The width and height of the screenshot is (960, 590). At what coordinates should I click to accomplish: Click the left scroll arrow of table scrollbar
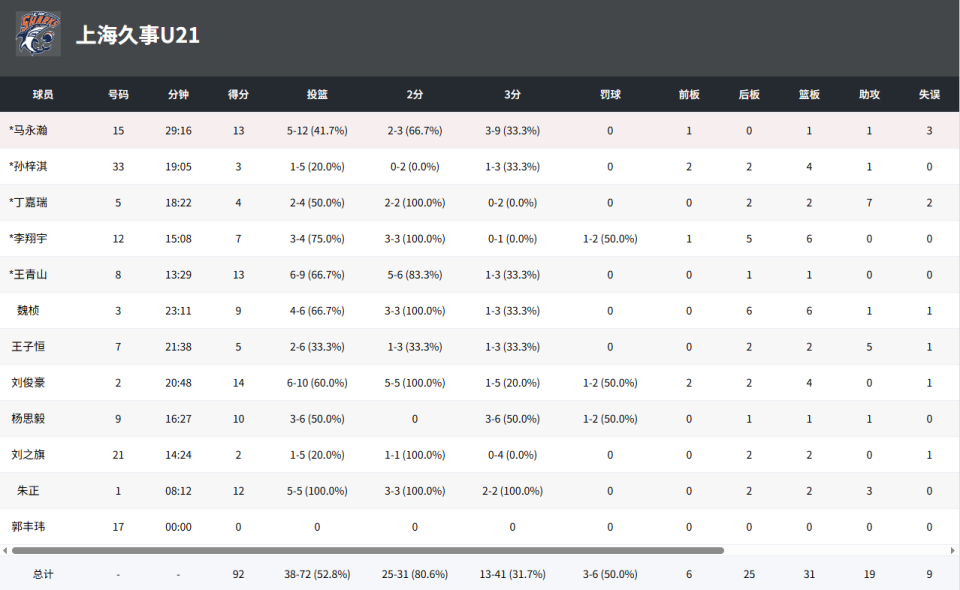(5, 550)
